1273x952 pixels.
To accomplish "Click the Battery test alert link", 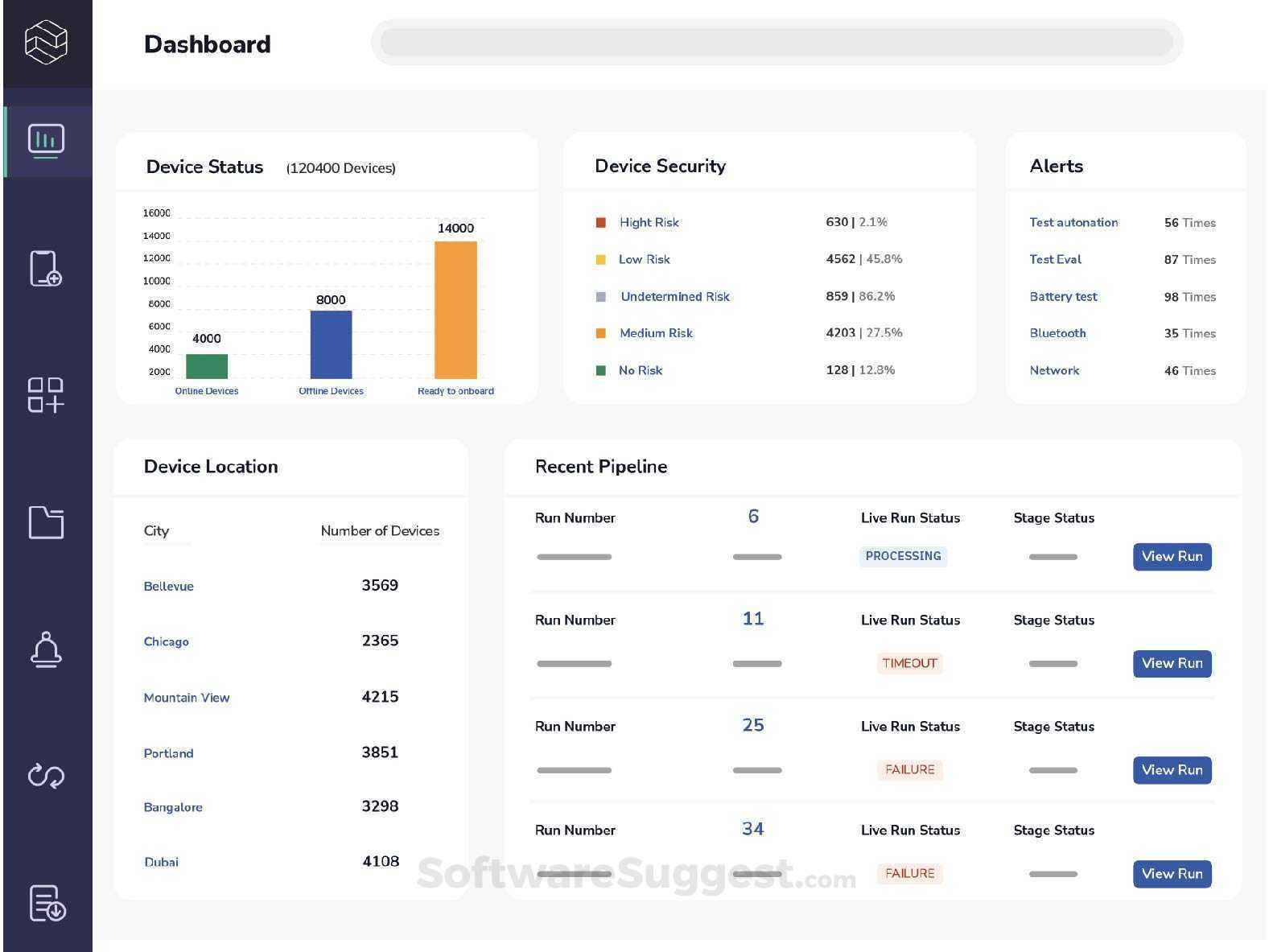I will pyautogui.click(x=1063, y=297).
